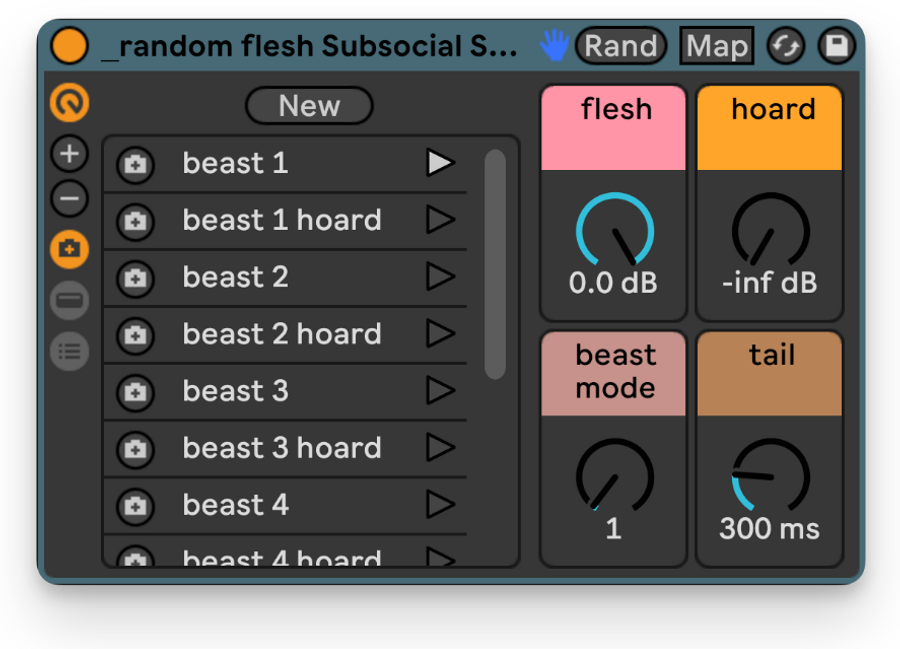The height and width of the screenshot is (649, 900).
Task: Select the 'beast 1 hoard' variation name
Action: point(282,220)
